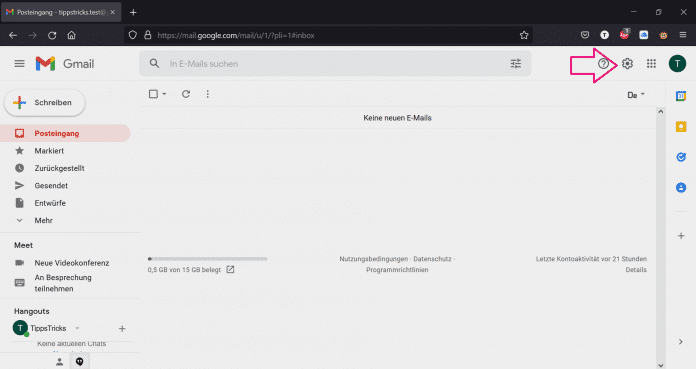Tick the select-all checkbox

pos(153,94)
